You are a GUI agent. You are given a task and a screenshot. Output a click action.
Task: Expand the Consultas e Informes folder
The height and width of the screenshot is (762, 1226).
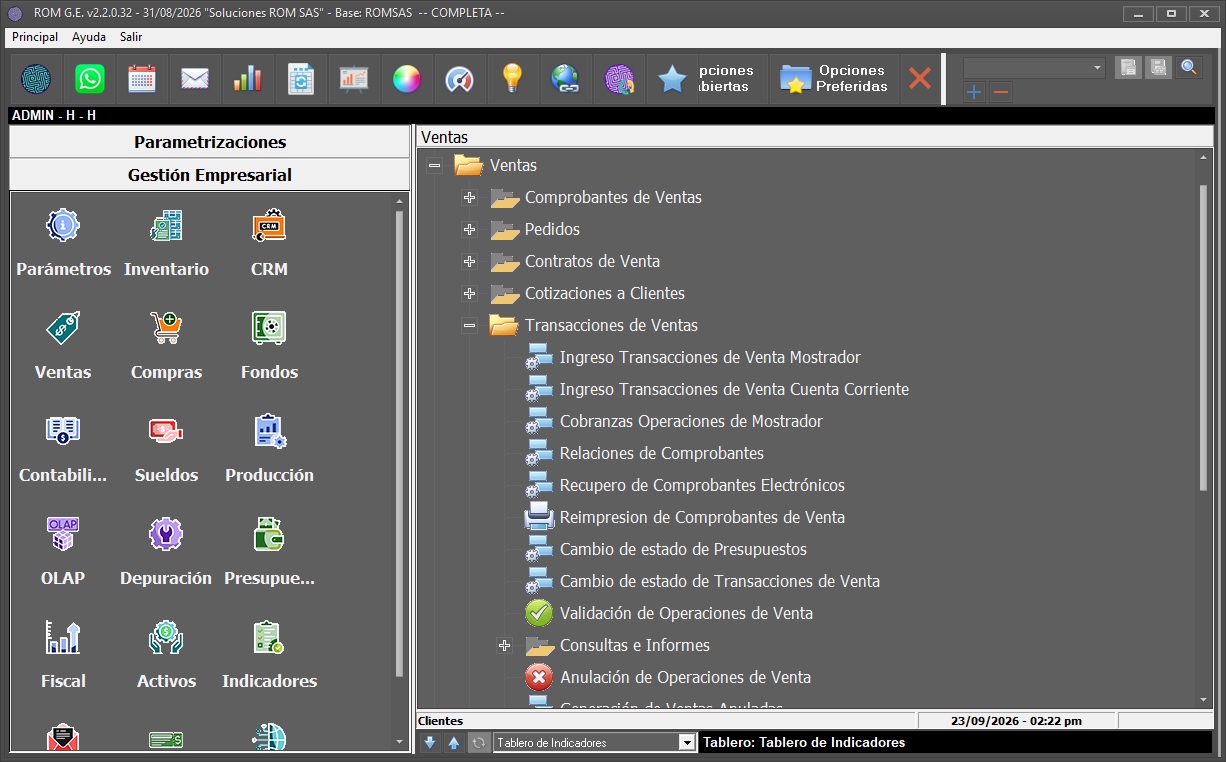(x=504, y=646)
